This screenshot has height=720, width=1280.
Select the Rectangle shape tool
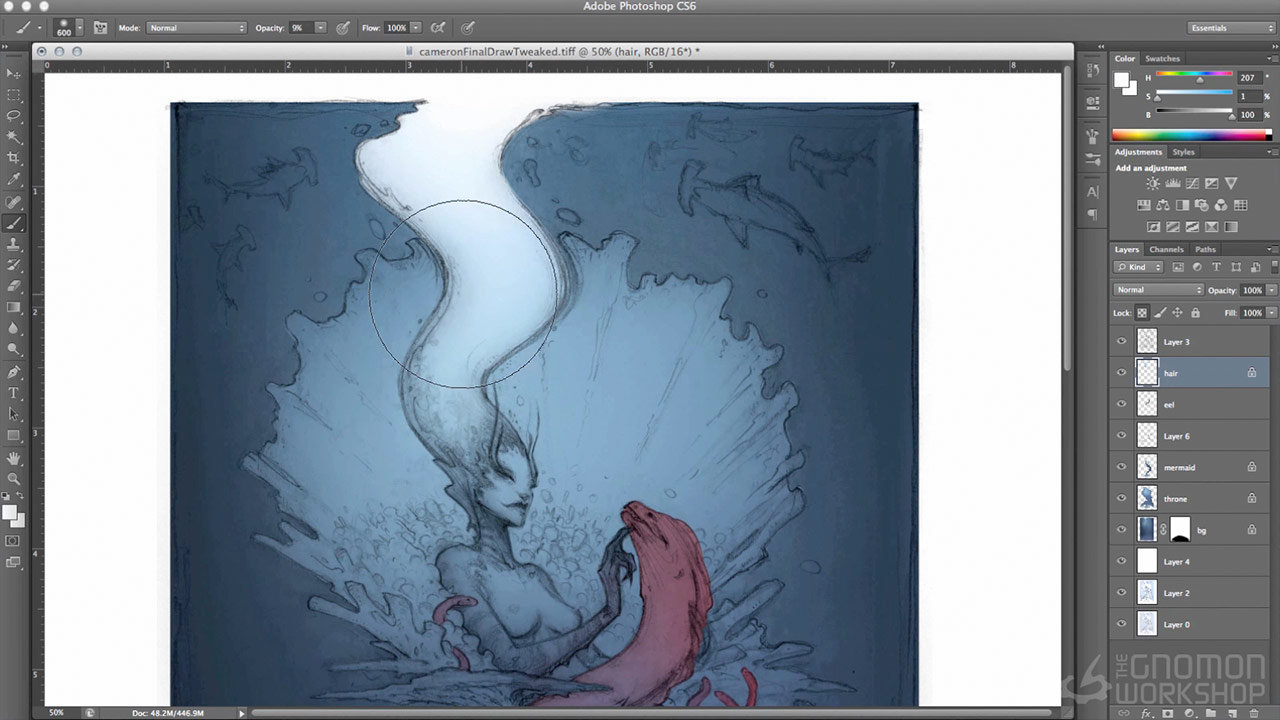(x=14, y=435)
